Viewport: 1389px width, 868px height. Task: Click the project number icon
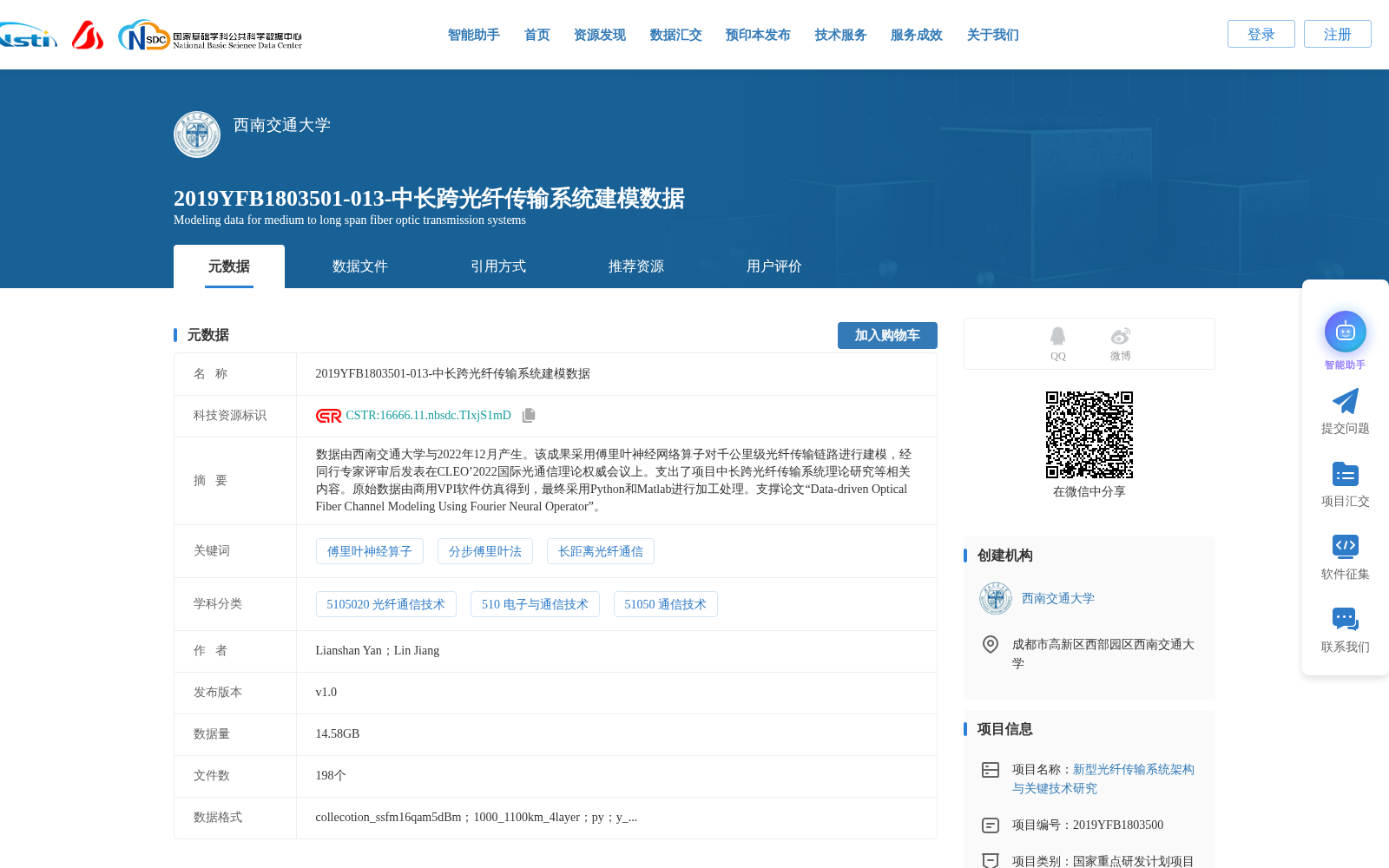point(991,825)
